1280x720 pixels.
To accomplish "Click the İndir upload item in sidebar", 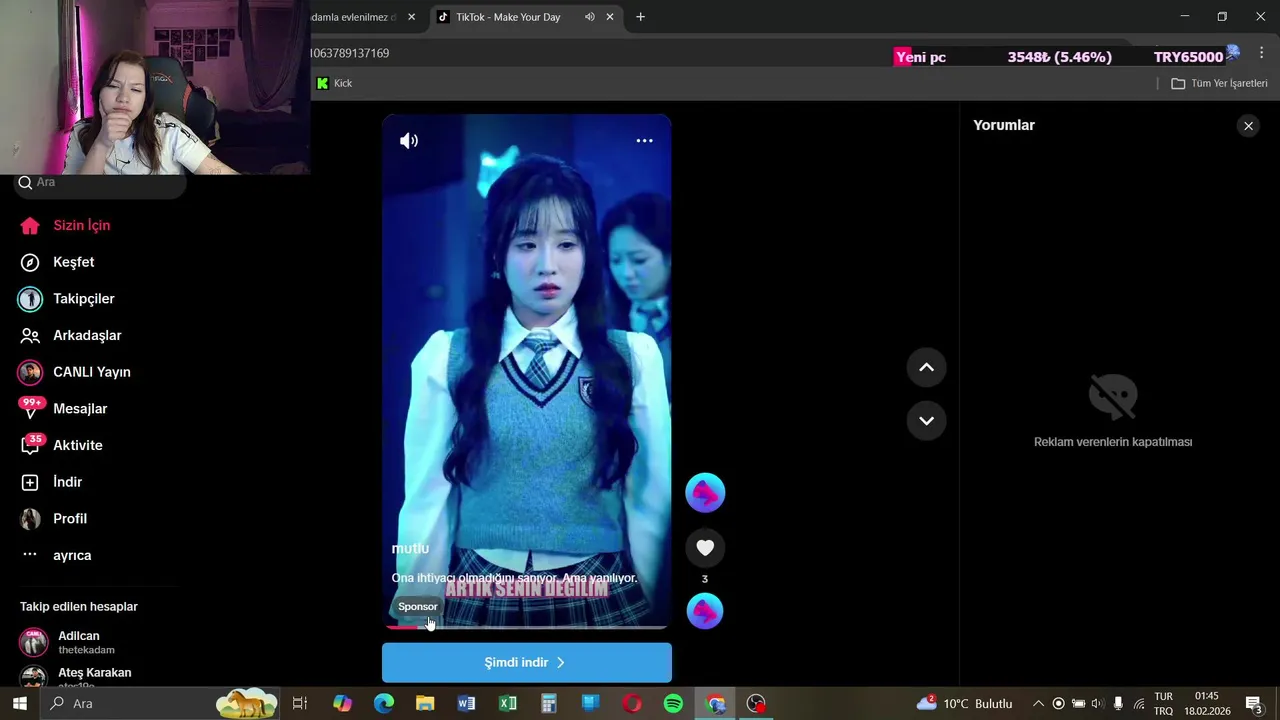I will (52, 482).
